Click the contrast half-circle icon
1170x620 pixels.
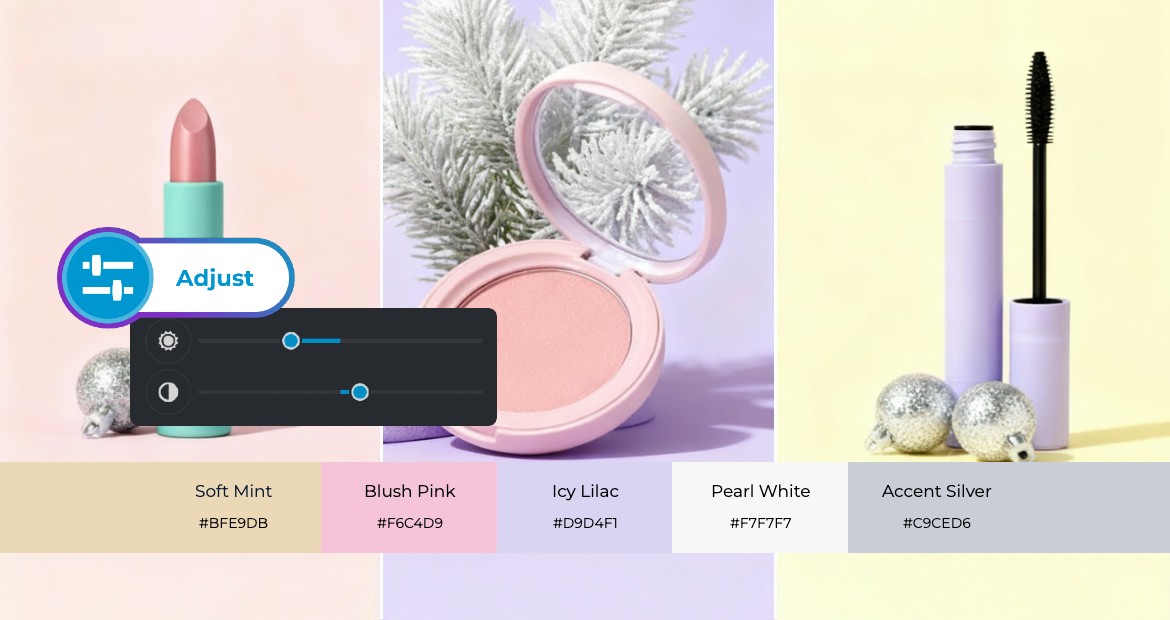point(168,392)
